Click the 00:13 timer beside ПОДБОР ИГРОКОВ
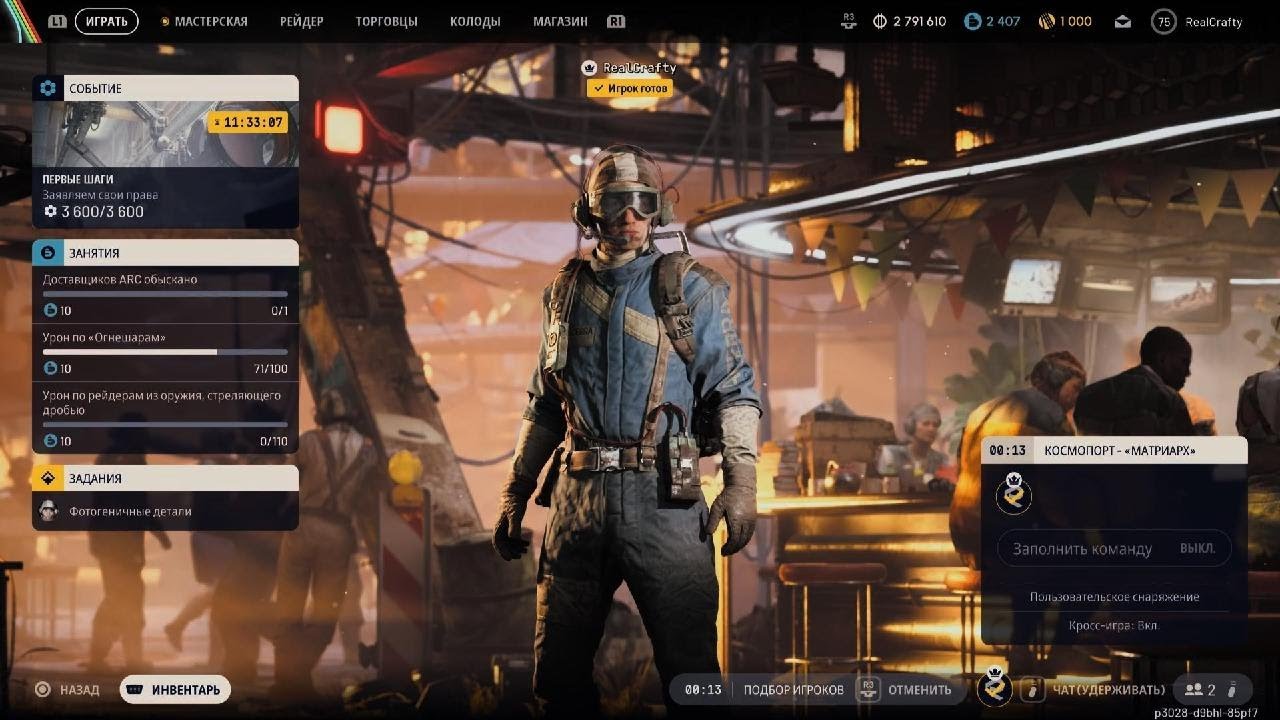Screen dimensions: 1280x720 (x=703, y=690)
